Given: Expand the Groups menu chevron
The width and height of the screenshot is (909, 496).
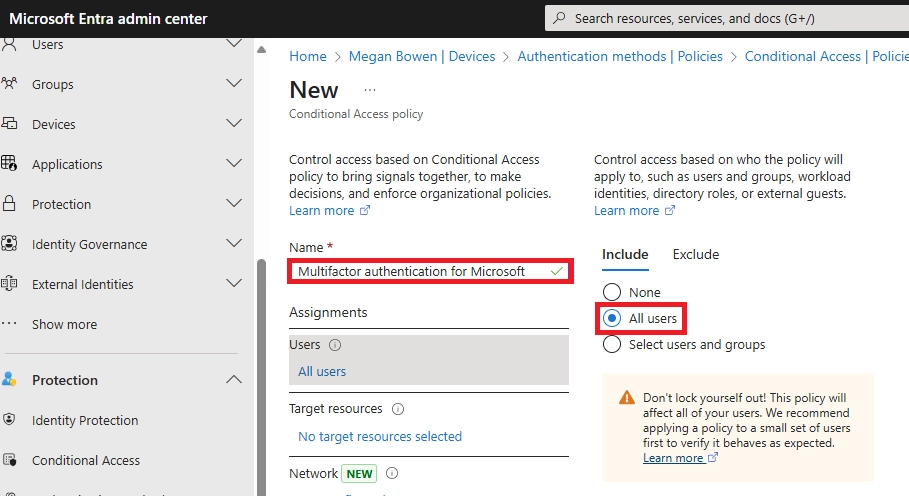Looking at the screenshot, I should click(x=234, y=83).
